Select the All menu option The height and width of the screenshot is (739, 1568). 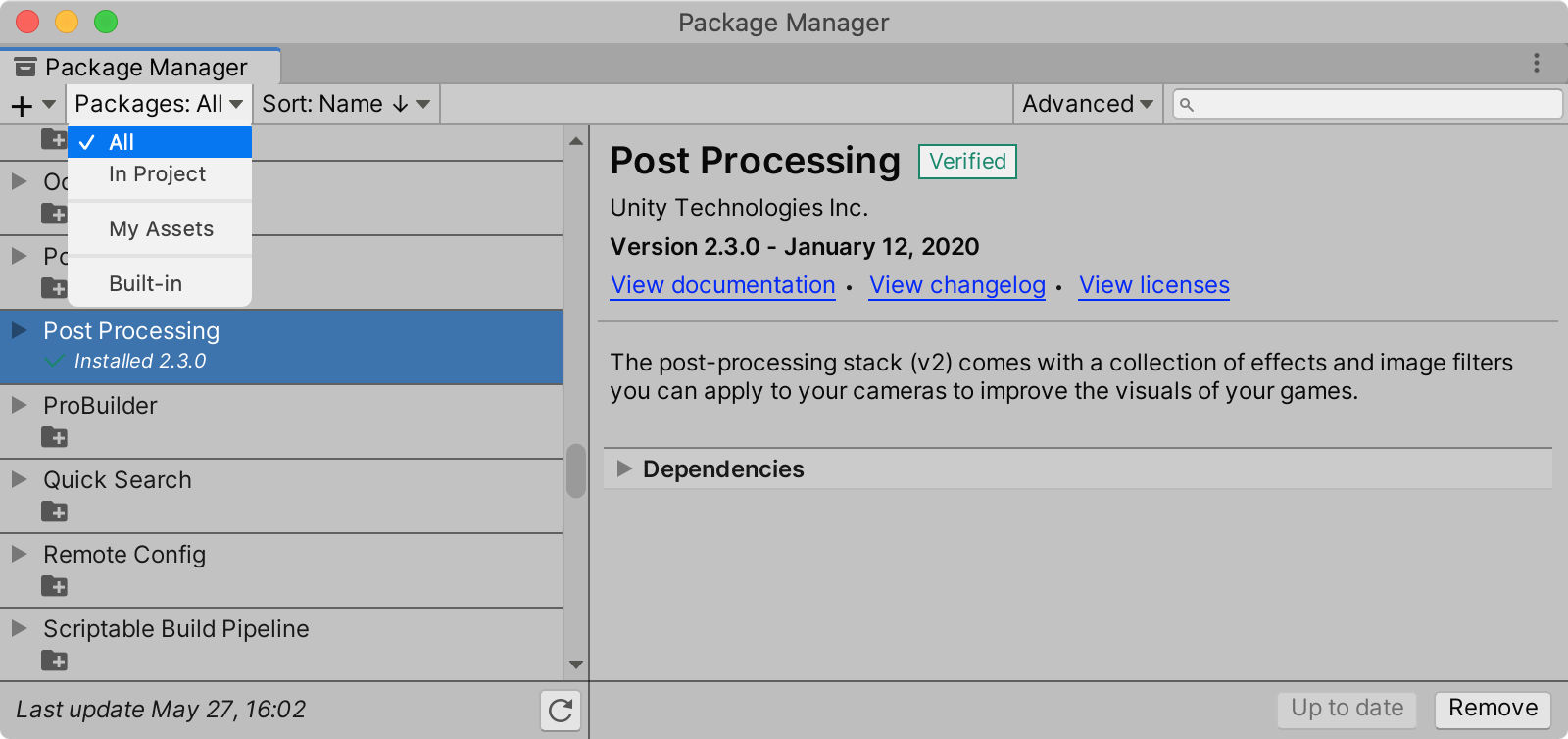tap(160, 142)
